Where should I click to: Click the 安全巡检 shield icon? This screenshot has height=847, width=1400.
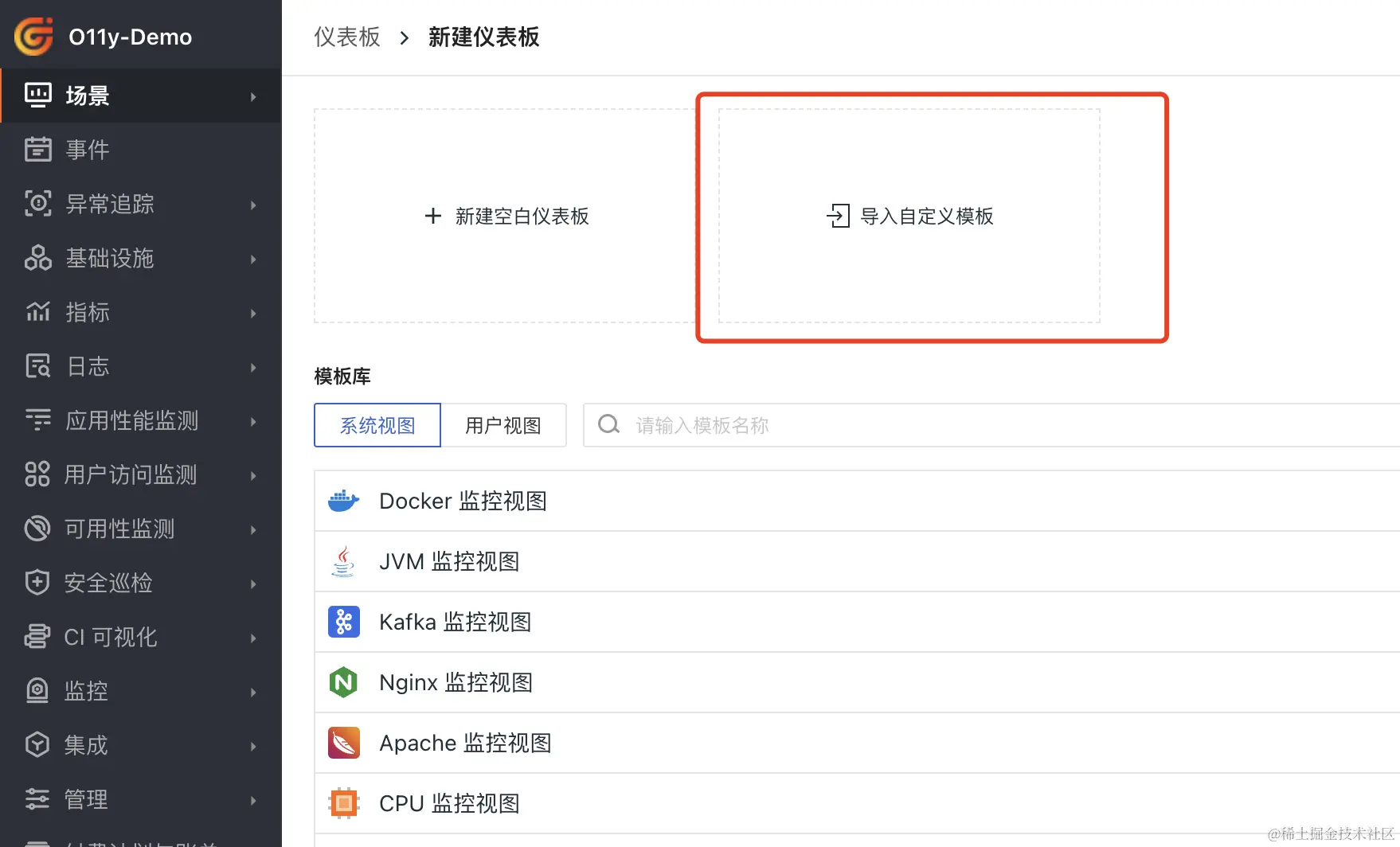tap(37, 583)
